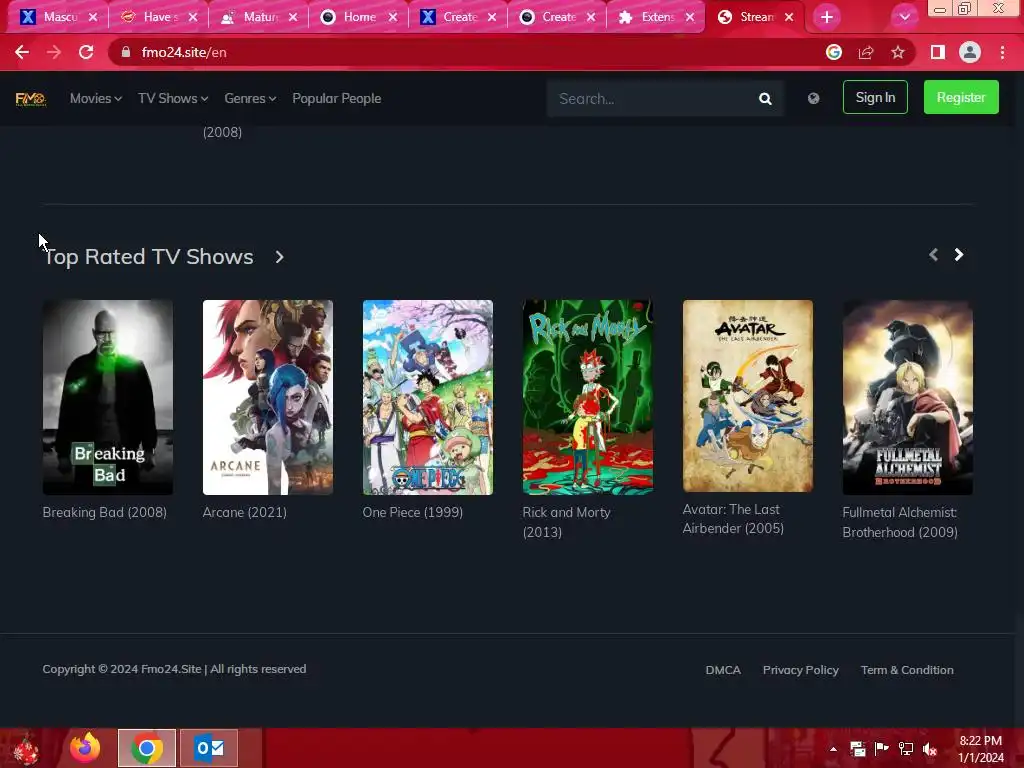Expand the Movies dropdown menu
Screen dimensions: 1024x768
[96, 99]
